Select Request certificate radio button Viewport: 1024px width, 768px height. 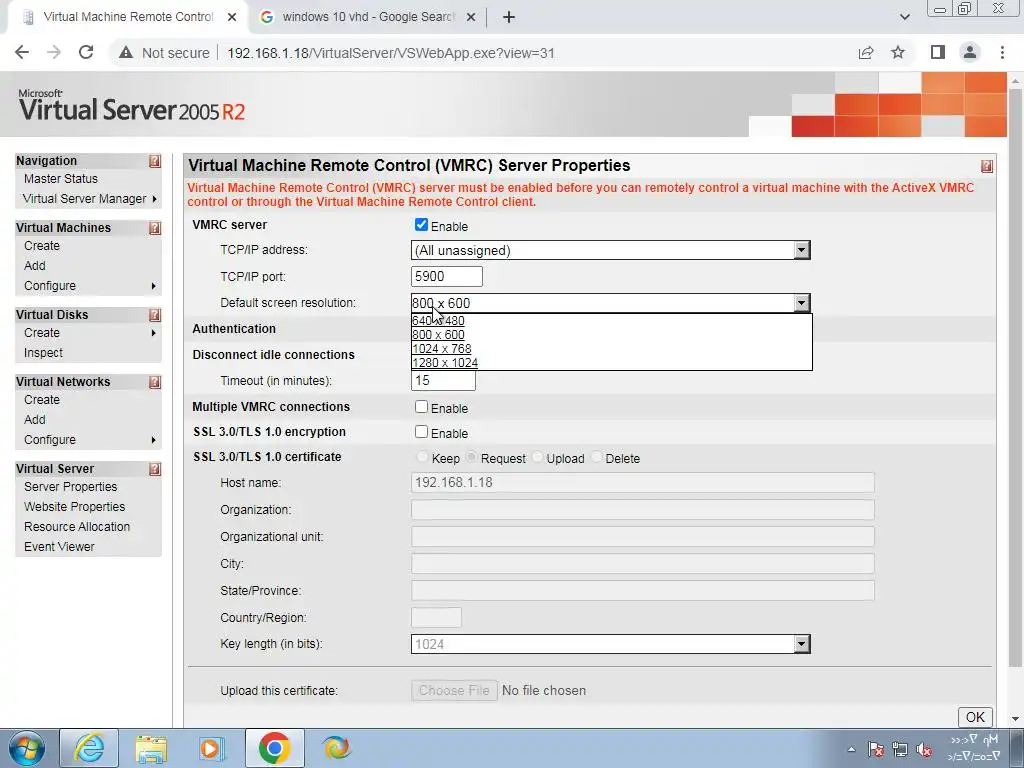pyautogui.click(x=471, y=457)
